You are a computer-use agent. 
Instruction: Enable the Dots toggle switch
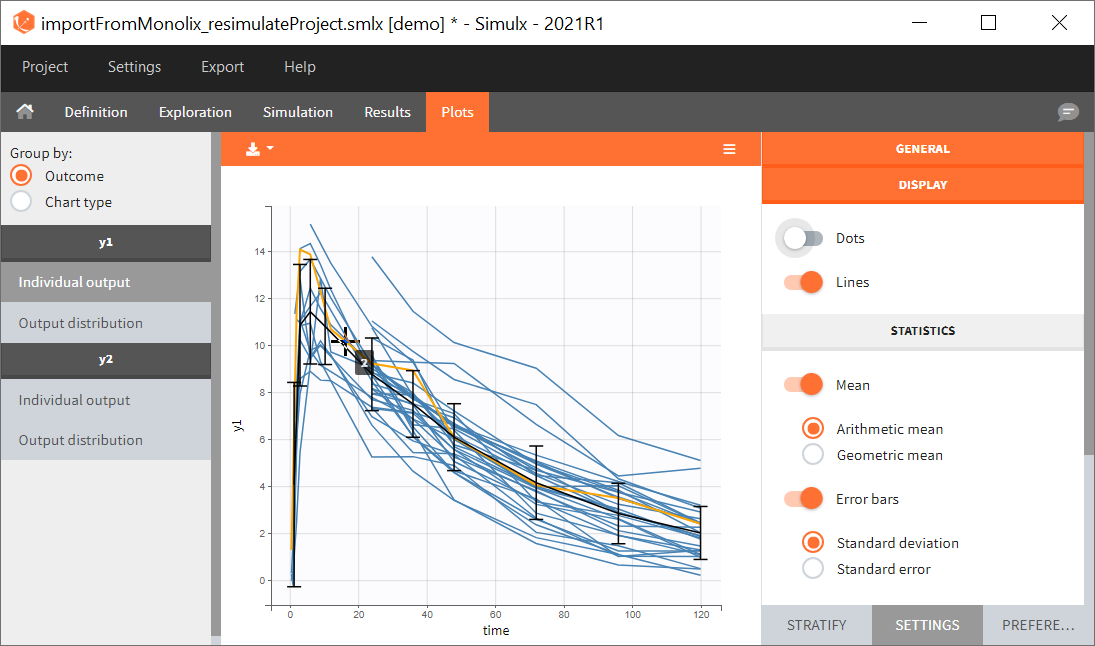(x=803, y=238)
